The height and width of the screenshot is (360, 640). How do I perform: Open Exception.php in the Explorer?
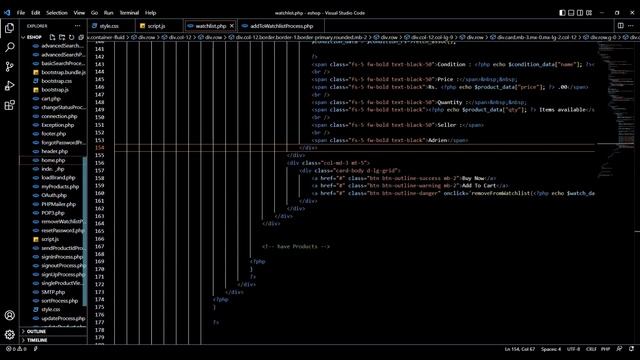pyautogui.click(x=58, y=125)
